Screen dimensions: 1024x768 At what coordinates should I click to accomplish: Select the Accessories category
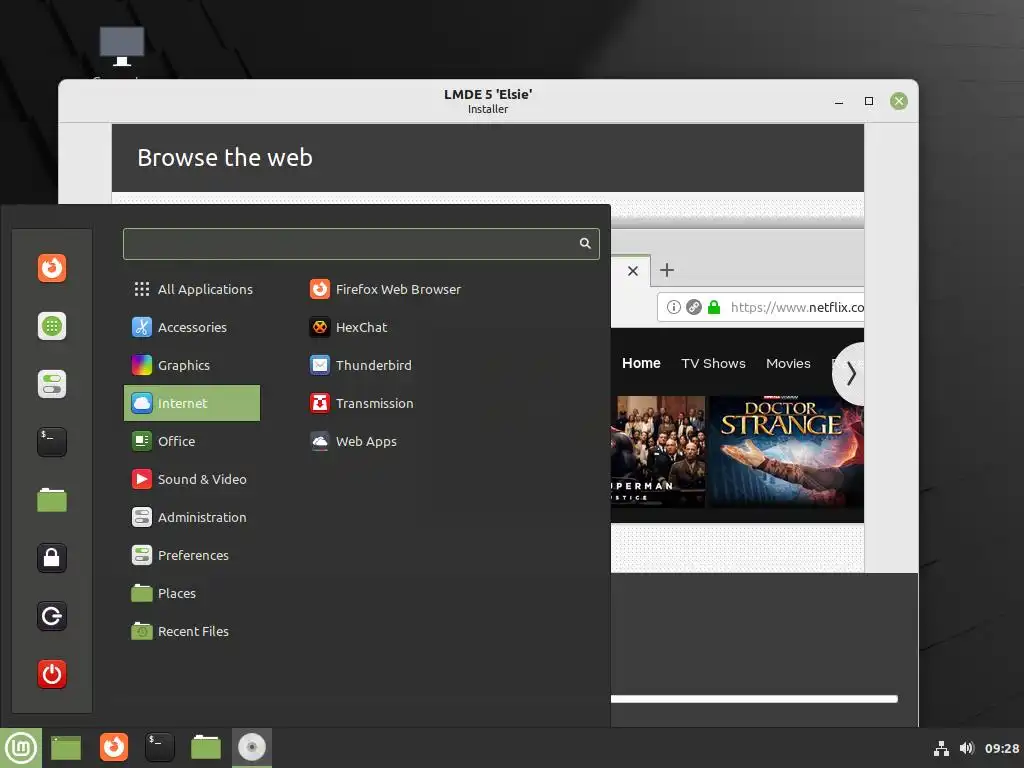[x=192, y=327]
